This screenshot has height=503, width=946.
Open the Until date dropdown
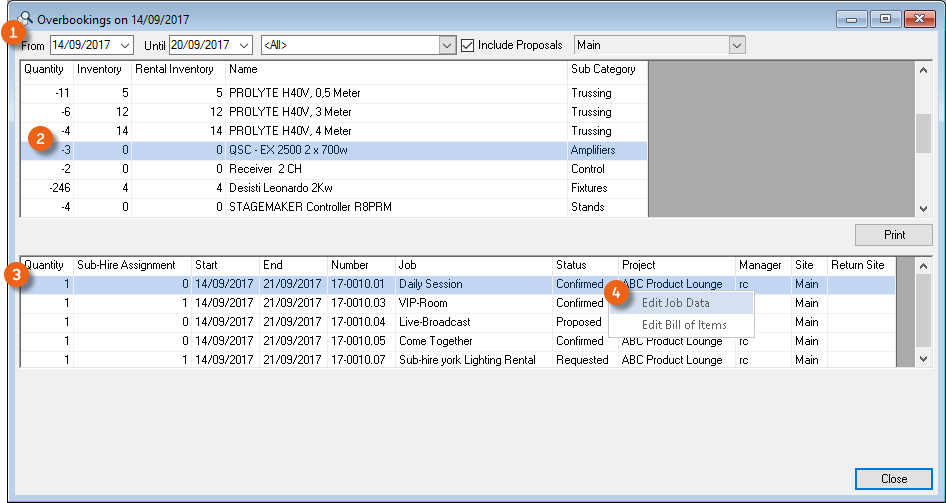click(244, 45)
